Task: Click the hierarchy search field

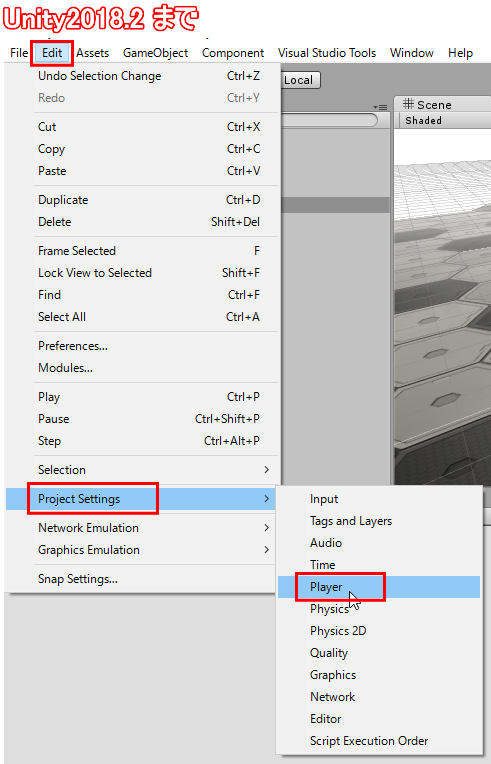Action: pyautogui.click(x=329, y=120)
